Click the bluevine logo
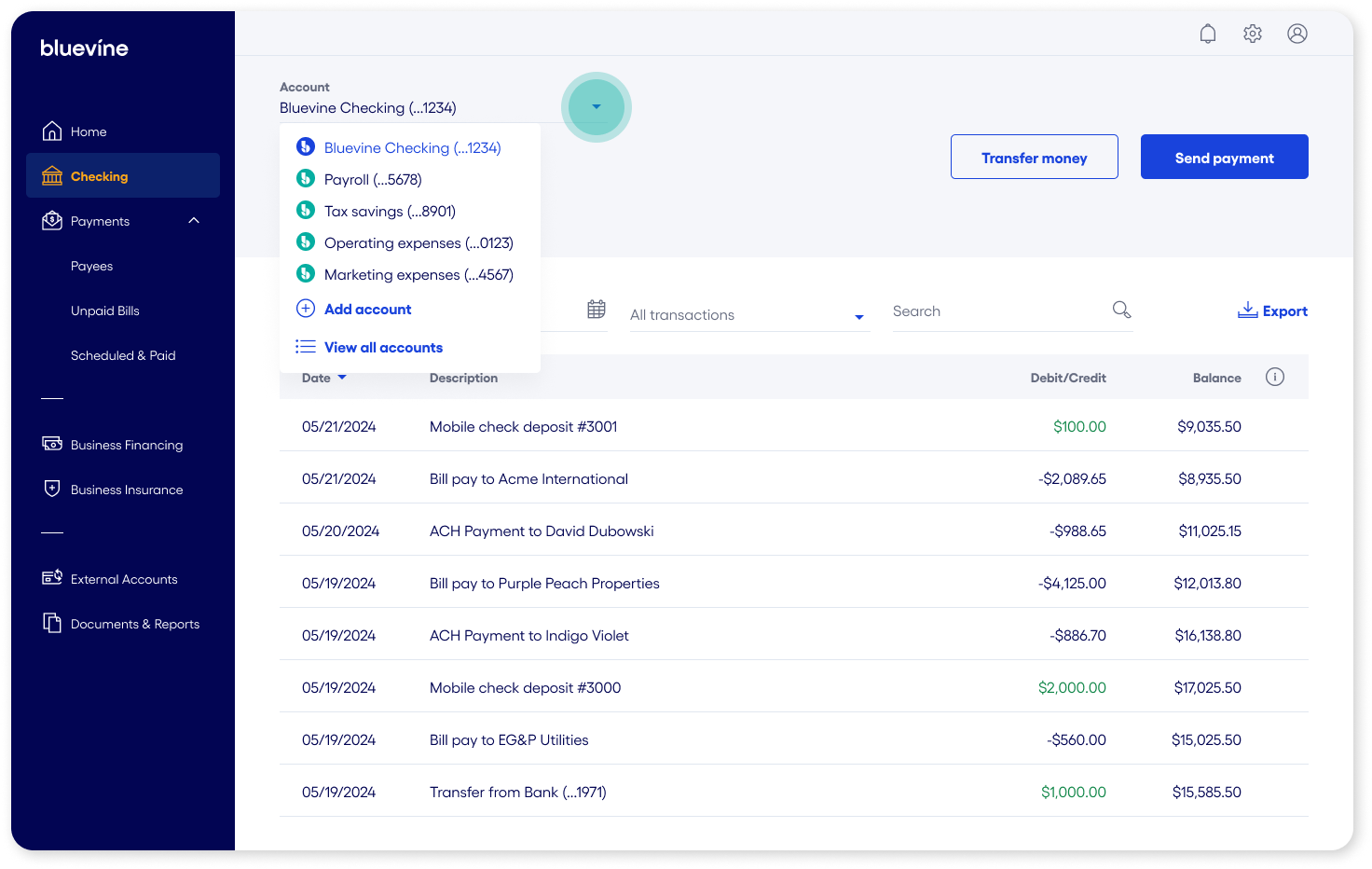 (84, 48)
